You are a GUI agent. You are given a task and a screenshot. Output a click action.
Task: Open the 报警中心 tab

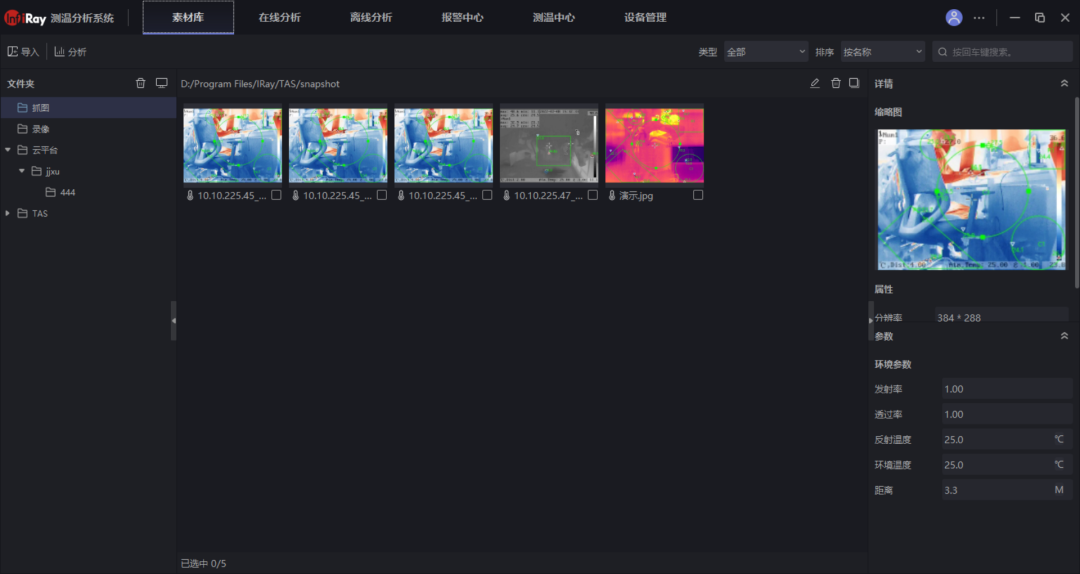pyautogui.click(x=462, y=18)
